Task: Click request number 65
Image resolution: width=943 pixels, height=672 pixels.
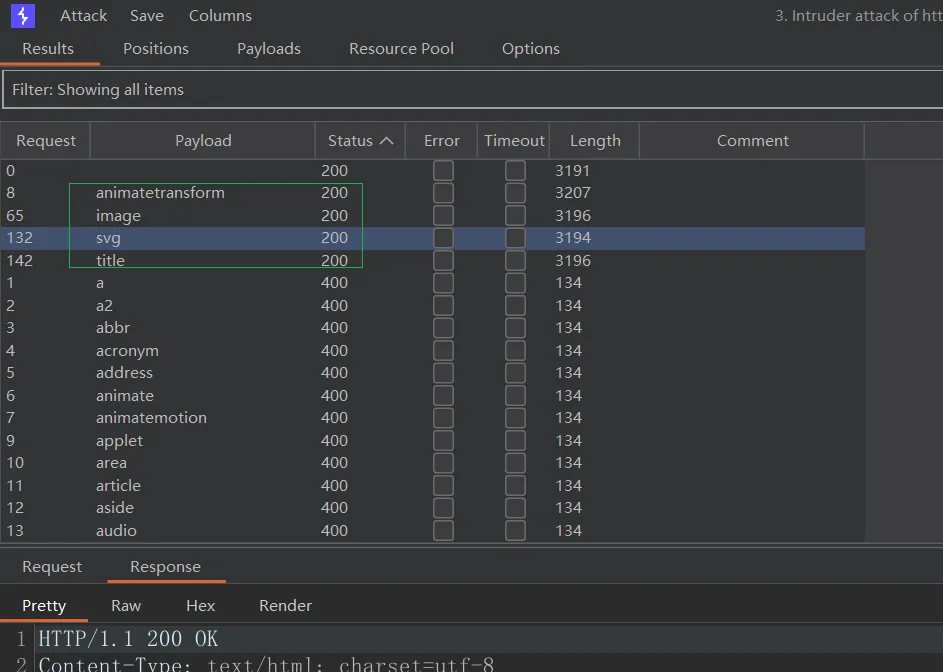Action: pos(15,215)
